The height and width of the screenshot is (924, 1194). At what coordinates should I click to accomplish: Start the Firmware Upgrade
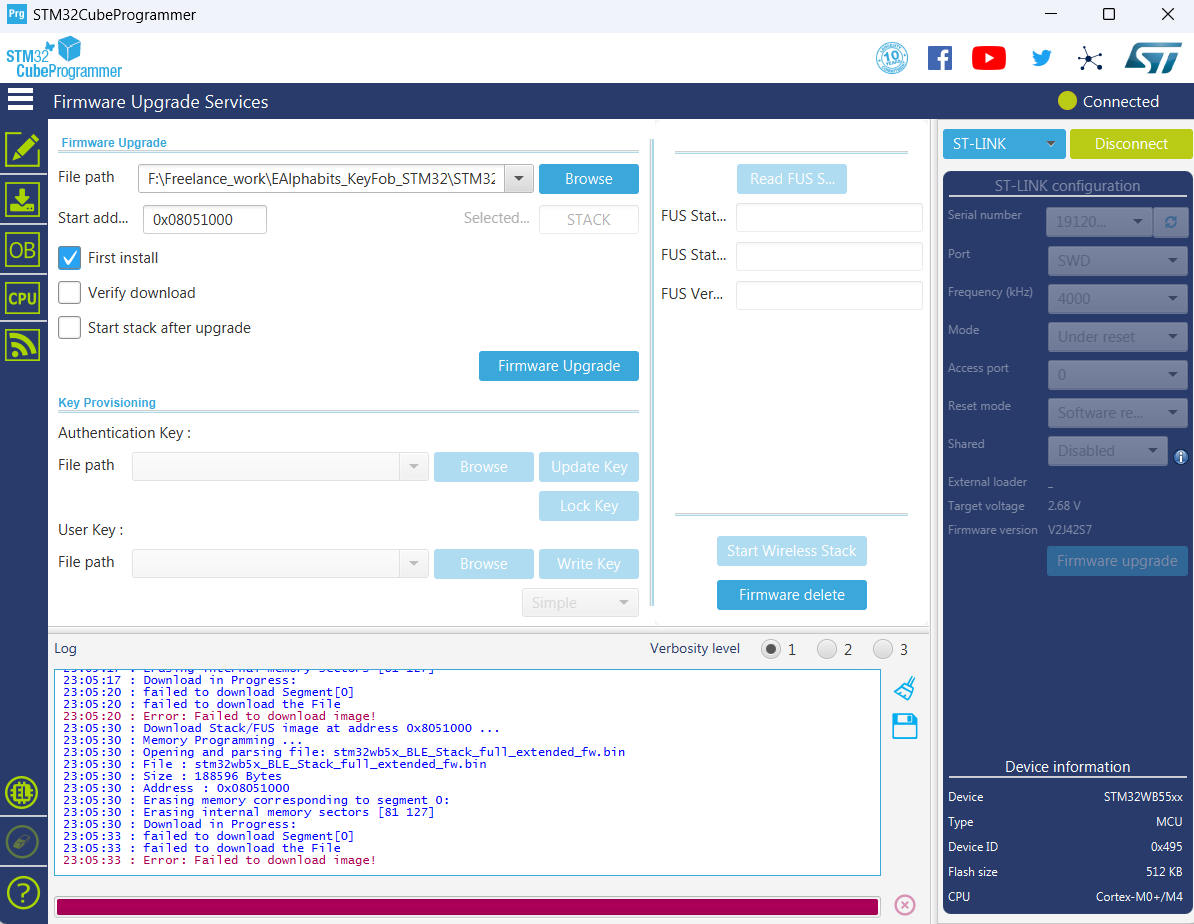558,365
